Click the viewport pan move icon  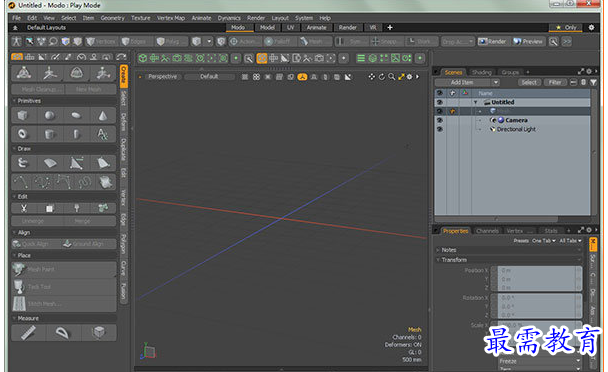pos(371,77)
